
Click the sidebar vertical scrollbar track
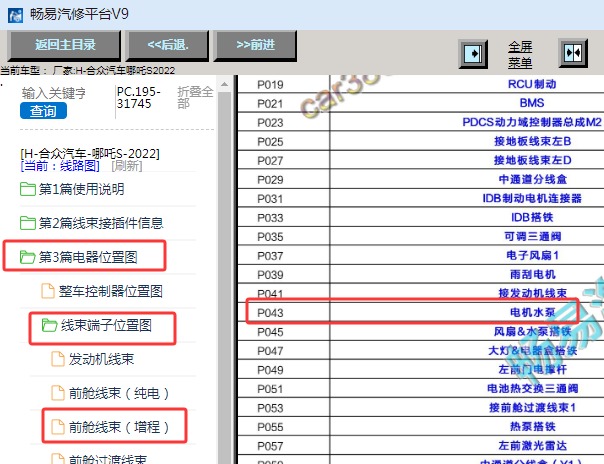click(x=225, y=277)
